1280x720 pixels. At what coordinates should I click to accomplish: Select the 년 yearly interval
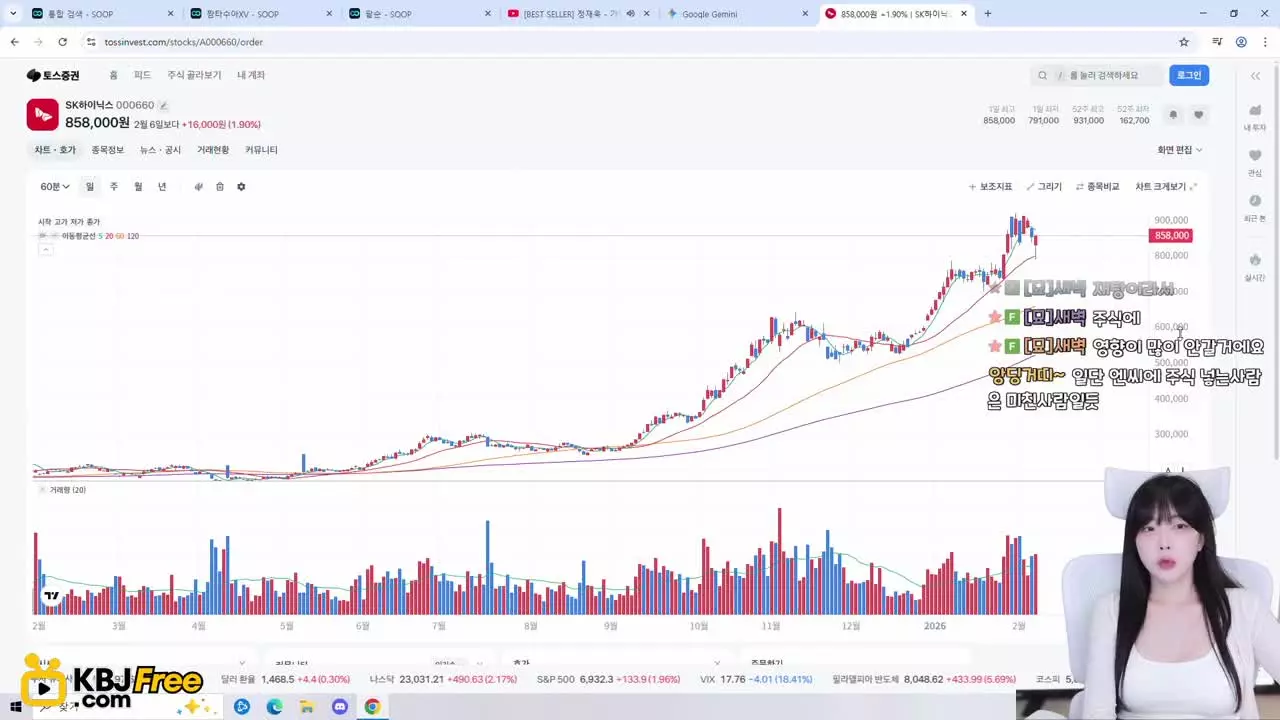162,187
